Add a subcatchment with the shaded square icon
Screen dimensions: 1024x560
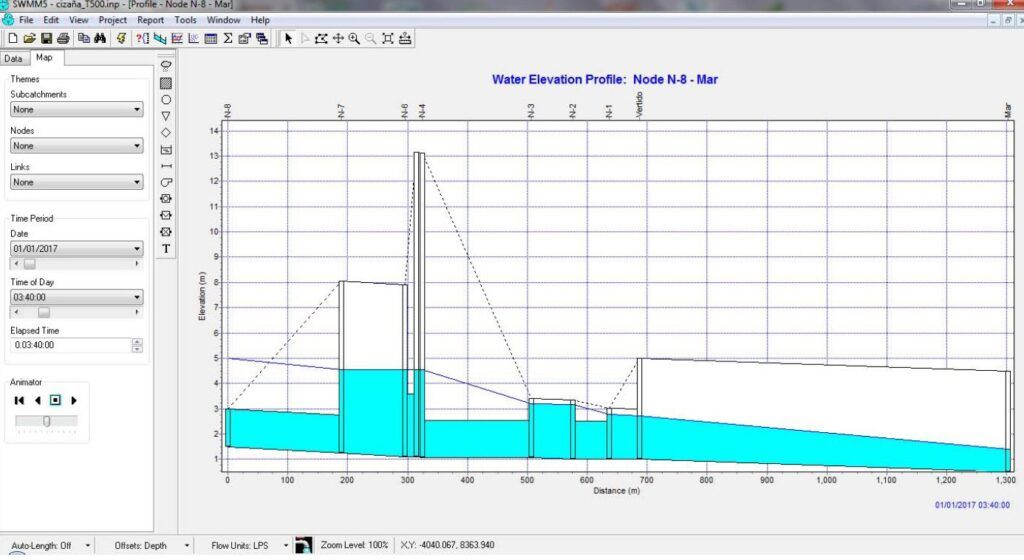(166, 83)
